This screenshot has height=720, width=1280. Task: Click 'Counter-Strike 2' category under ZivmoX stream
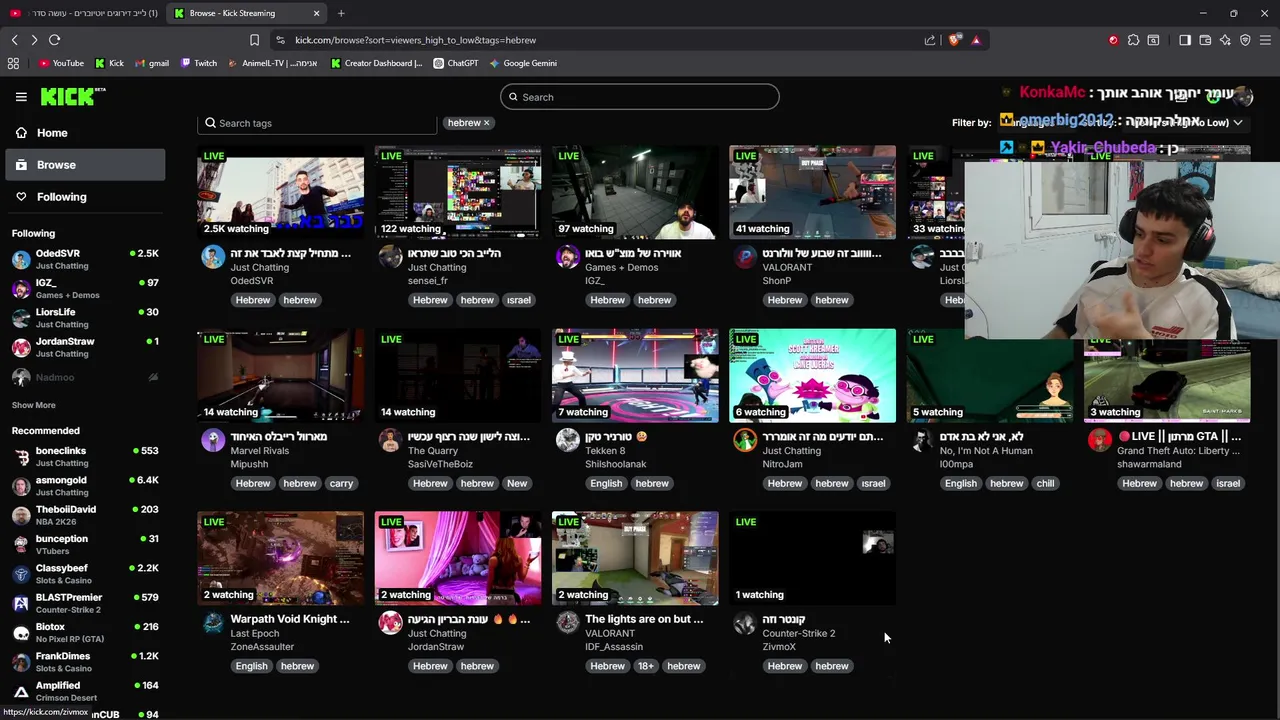(x=799, y=633)
